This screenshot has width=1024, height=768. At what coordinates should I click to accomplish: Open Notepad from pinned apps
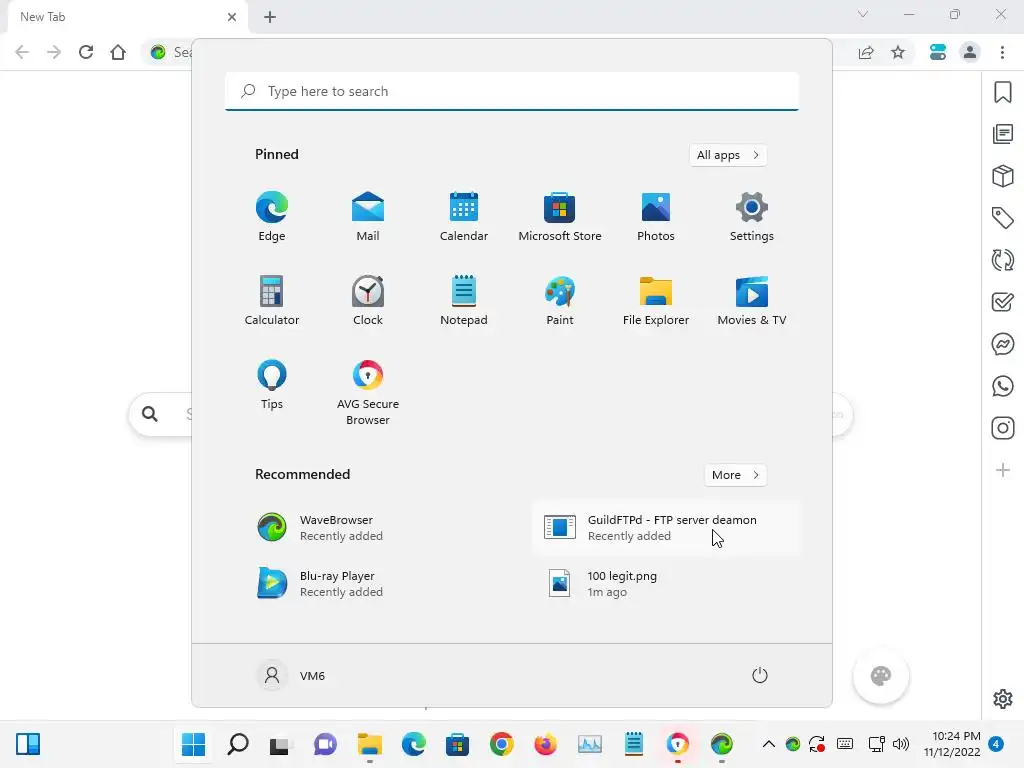point(464,300)
